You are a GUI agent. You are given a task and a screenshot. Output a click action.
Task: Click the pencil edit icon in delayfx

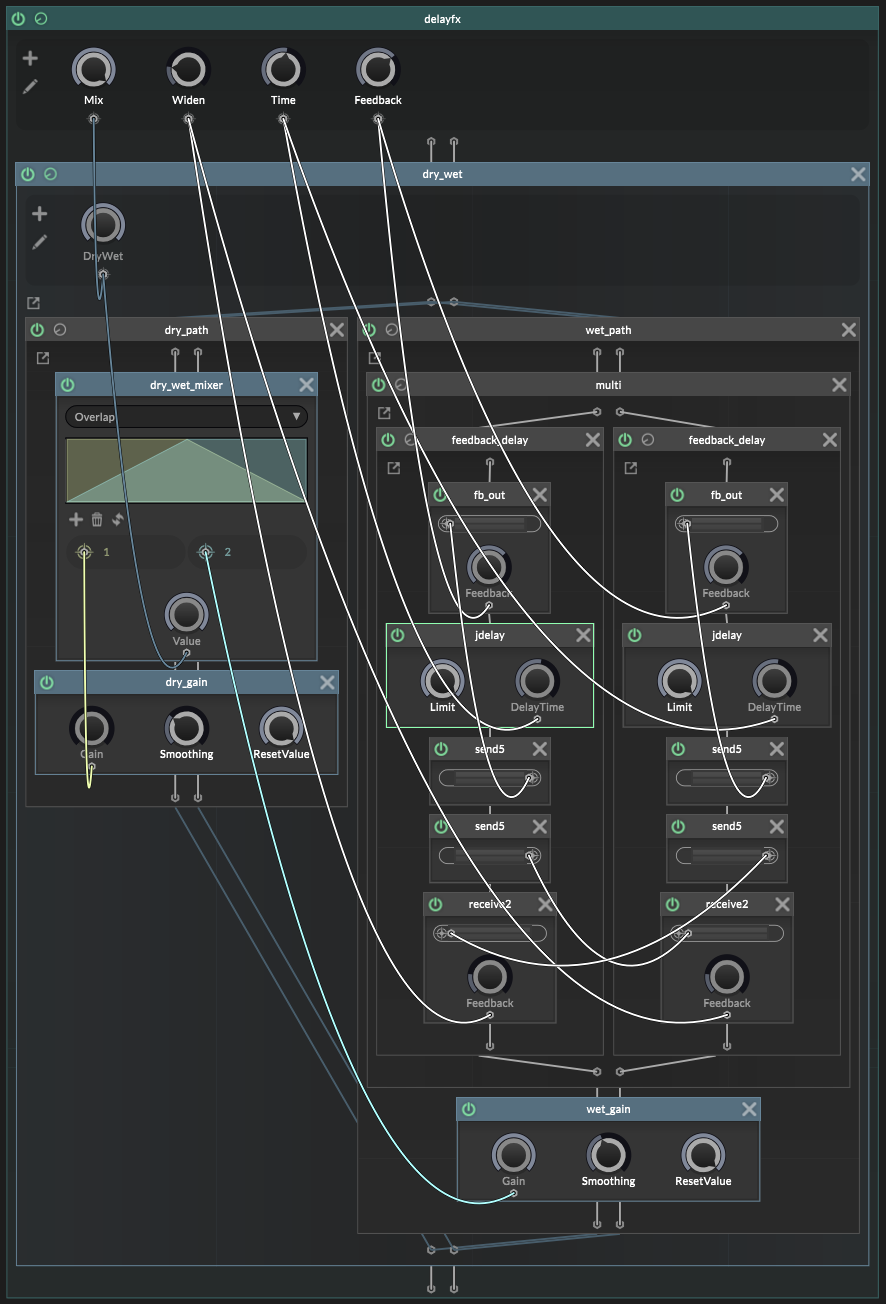coord(30,87)
